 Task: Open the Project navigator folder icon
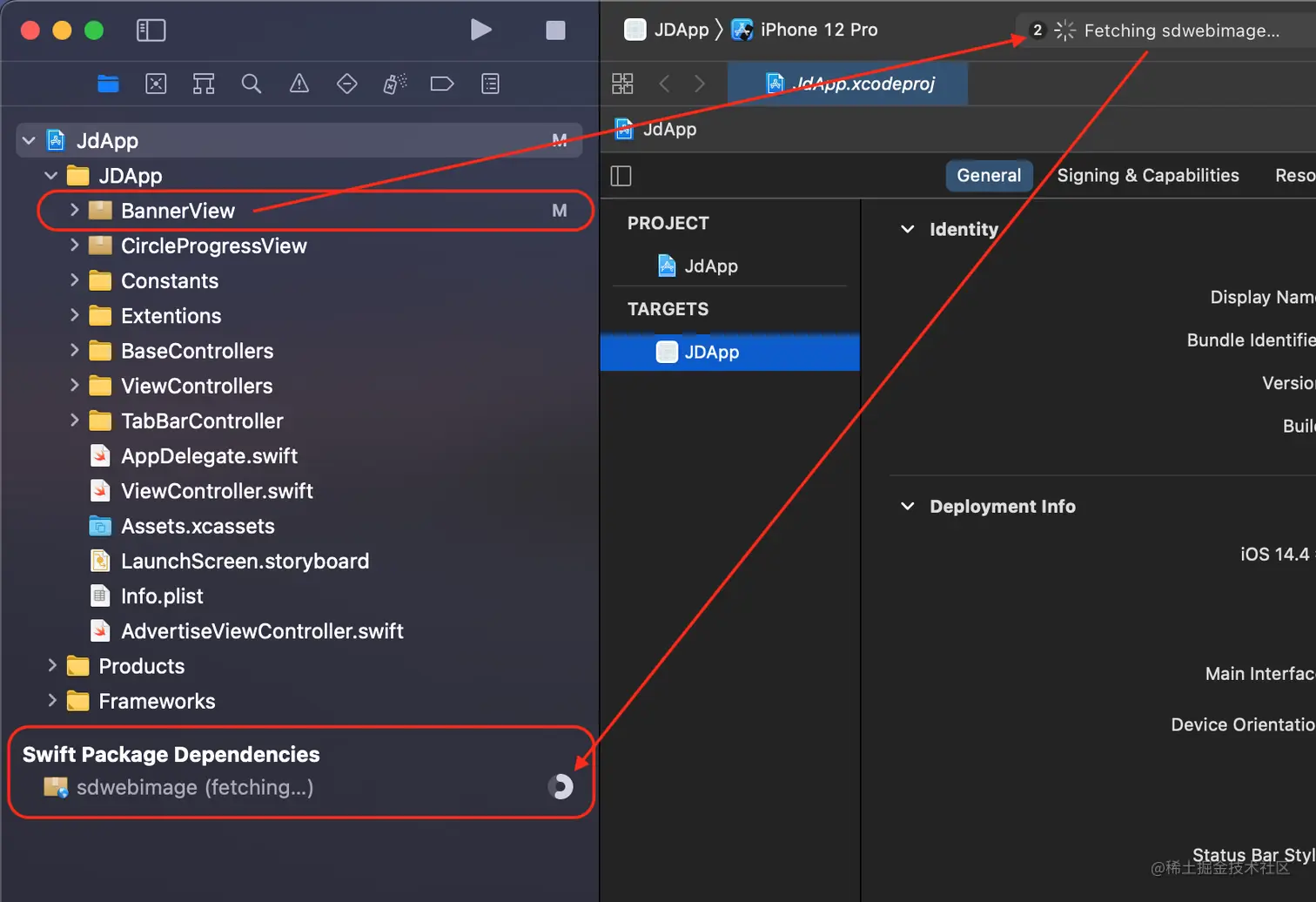point(108,84)
